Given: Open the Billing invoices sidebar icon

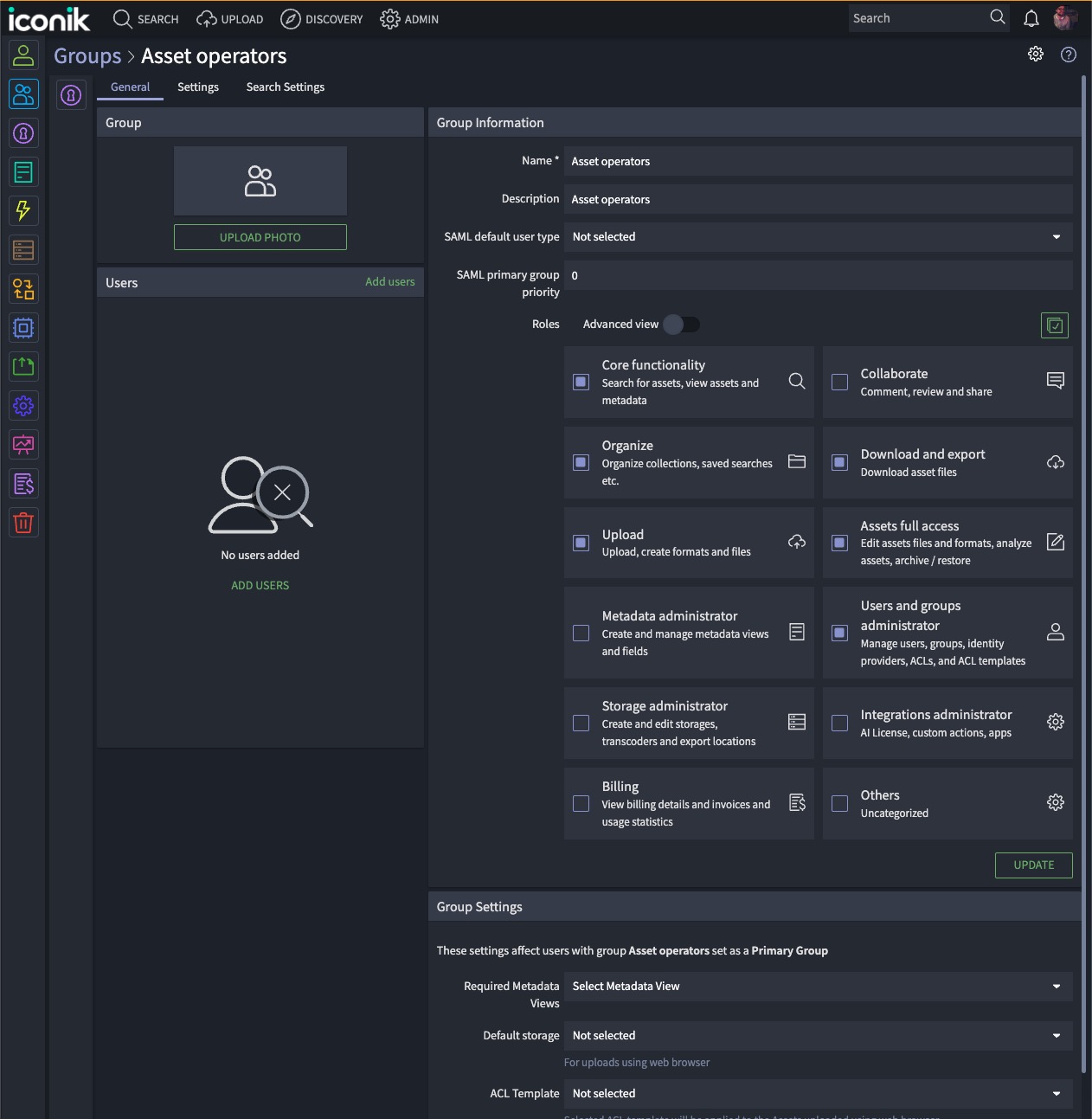Looking at the screenshot, I should click(23, 483).
